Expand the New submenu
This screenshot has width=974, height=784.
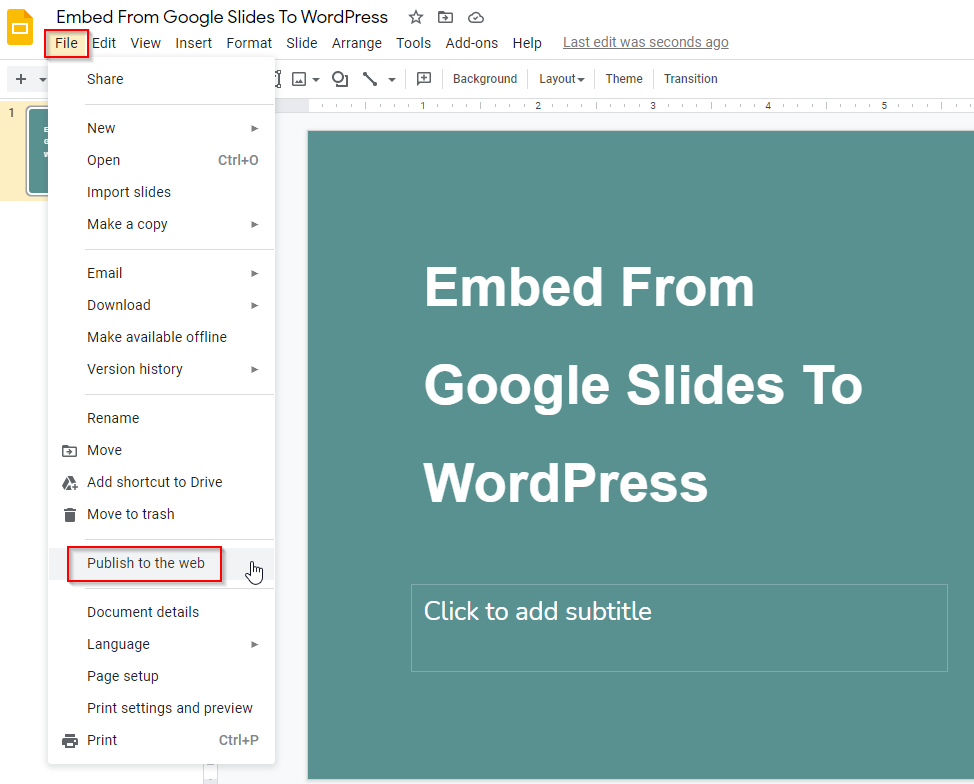(162, 129)
